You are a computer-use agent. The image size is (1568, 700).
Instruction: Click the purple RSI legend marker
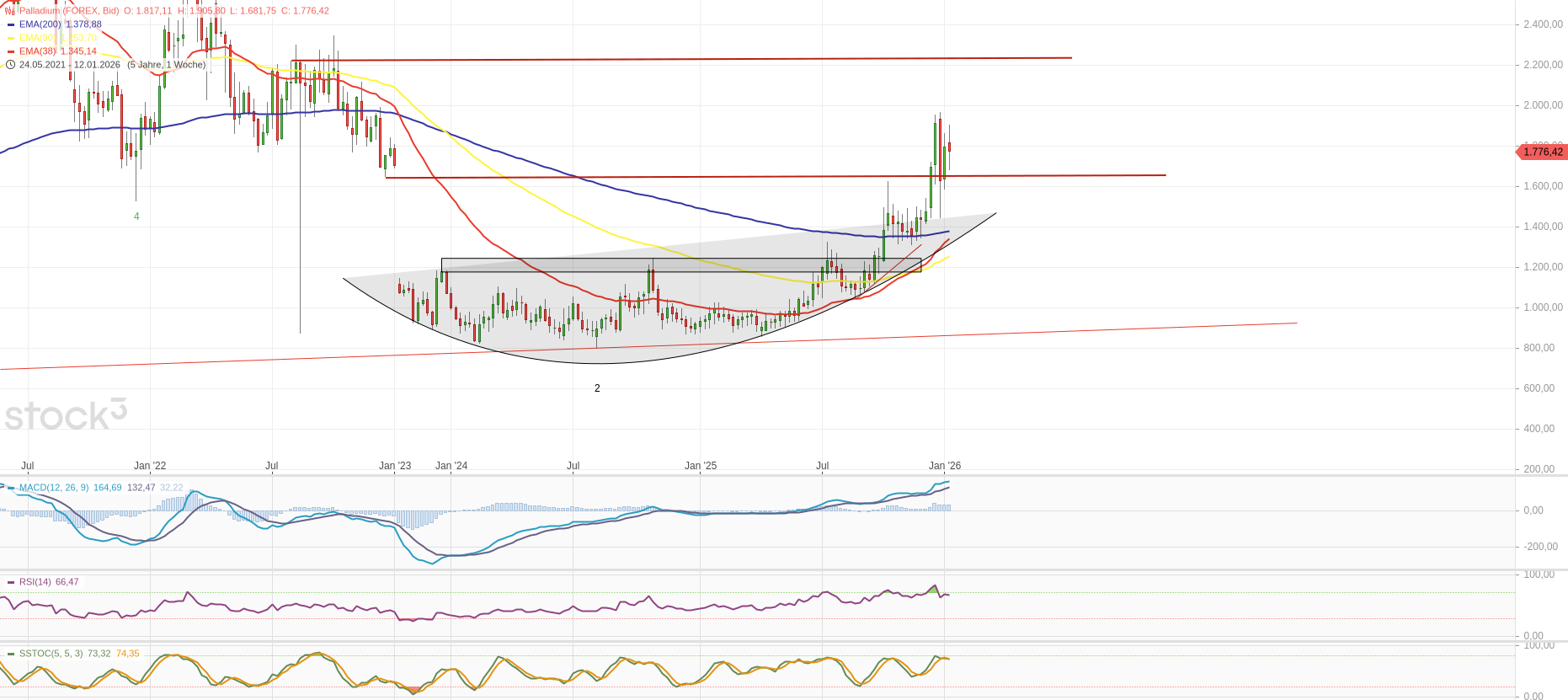coord(11,582)
